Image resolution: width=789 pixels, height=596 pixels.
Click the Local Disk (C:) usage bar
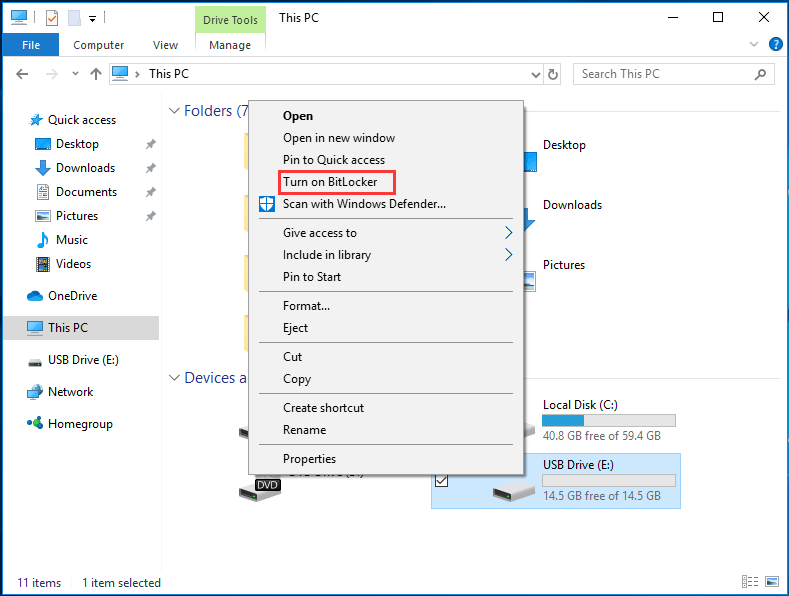[x=608, y=421]
